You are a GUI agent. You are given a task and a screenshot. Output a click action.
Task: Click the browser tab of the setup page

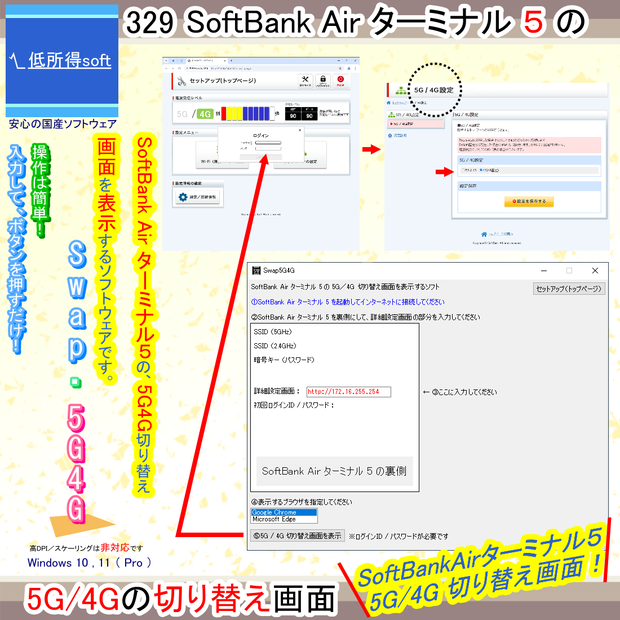[206, 60]
